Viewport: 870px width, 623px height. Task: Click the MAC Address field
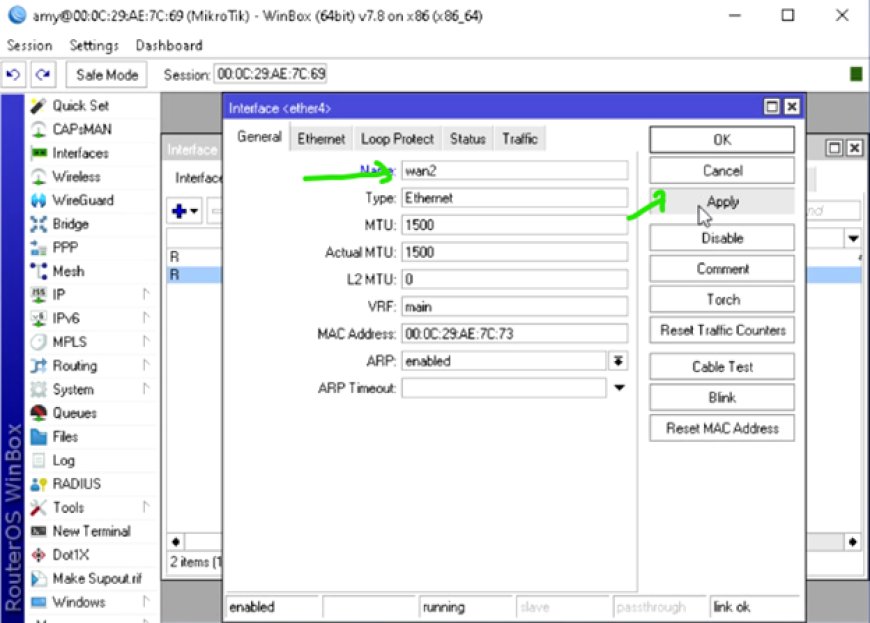coord(515,333)
